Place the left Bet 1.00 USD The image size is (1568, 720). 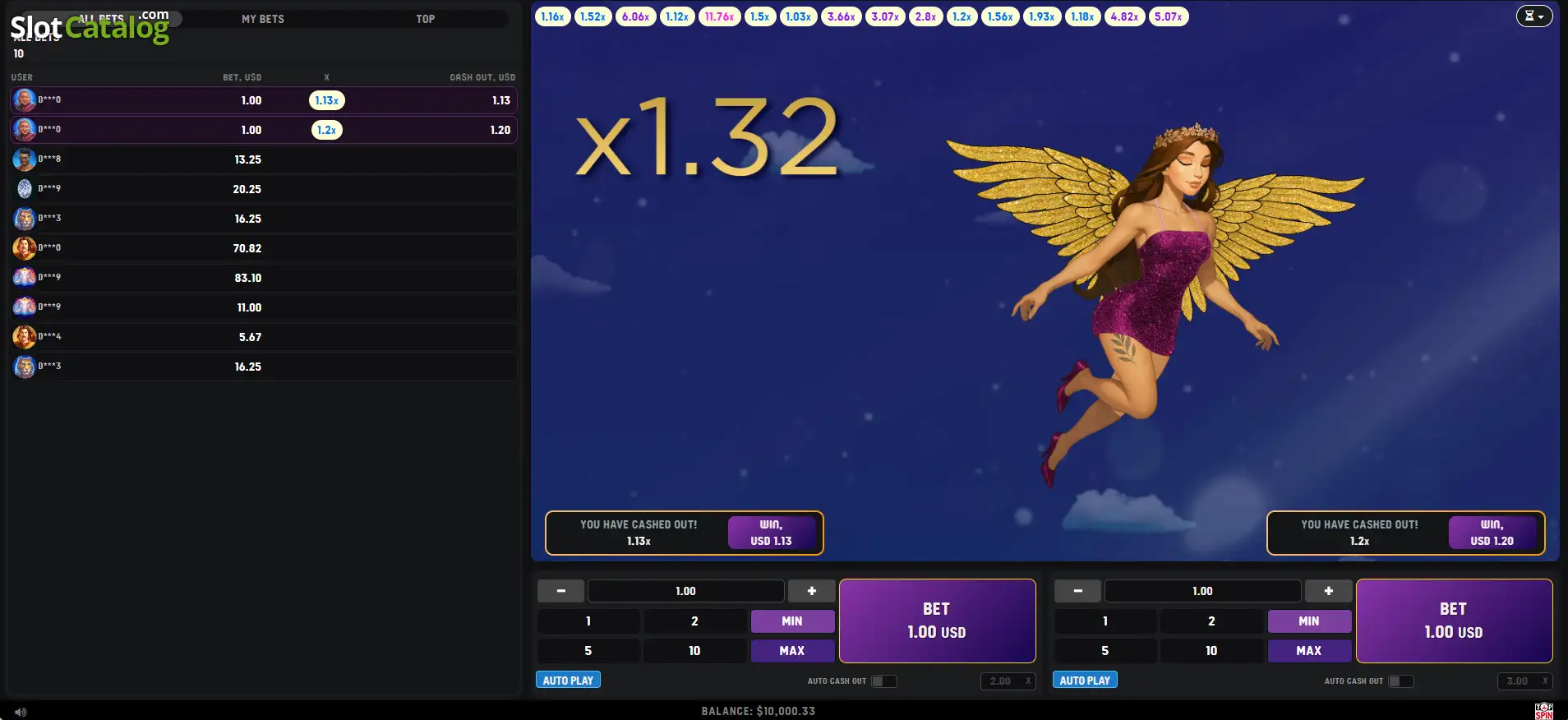937,621
